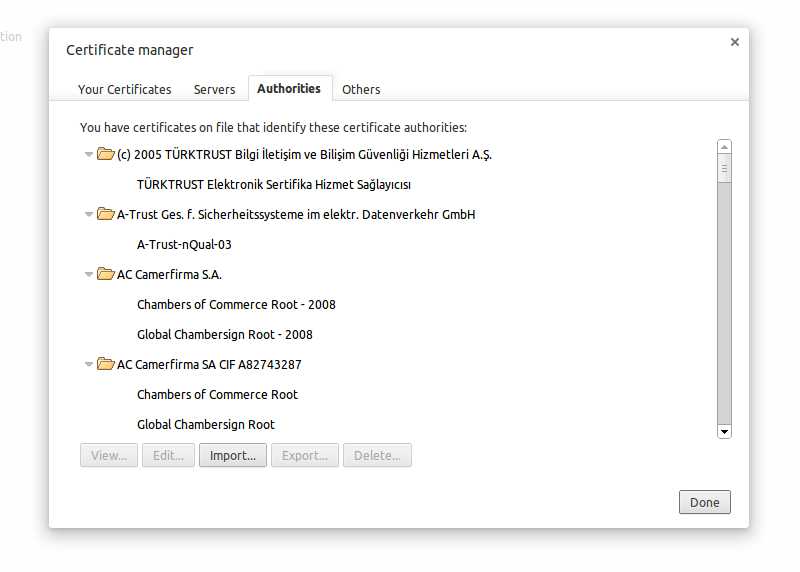Click the Delete... button

377,455
